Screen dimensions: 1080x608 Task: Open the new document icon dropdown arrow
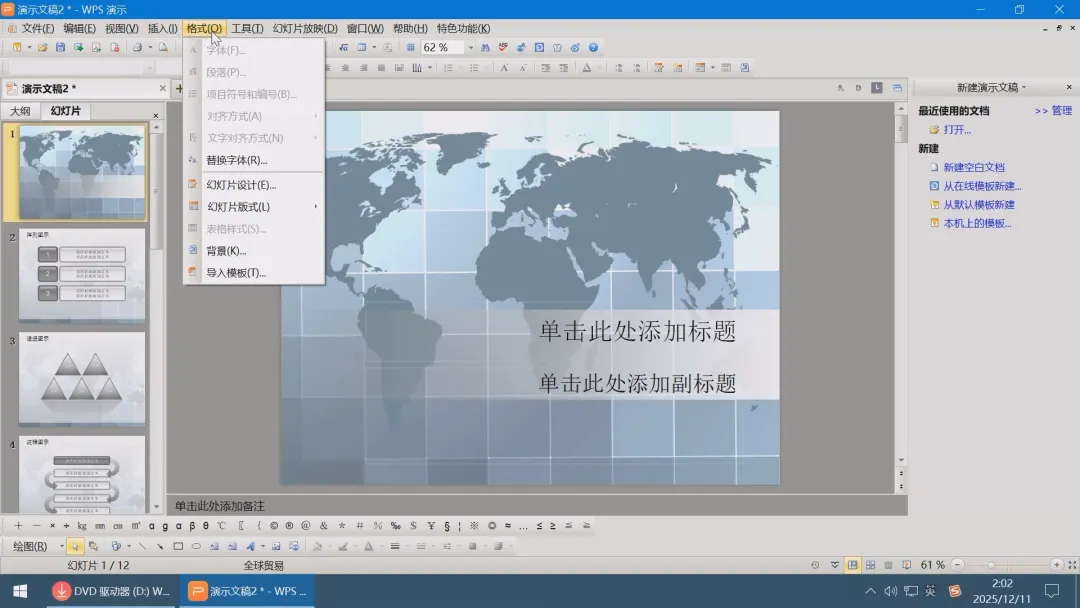coord(29,48)
